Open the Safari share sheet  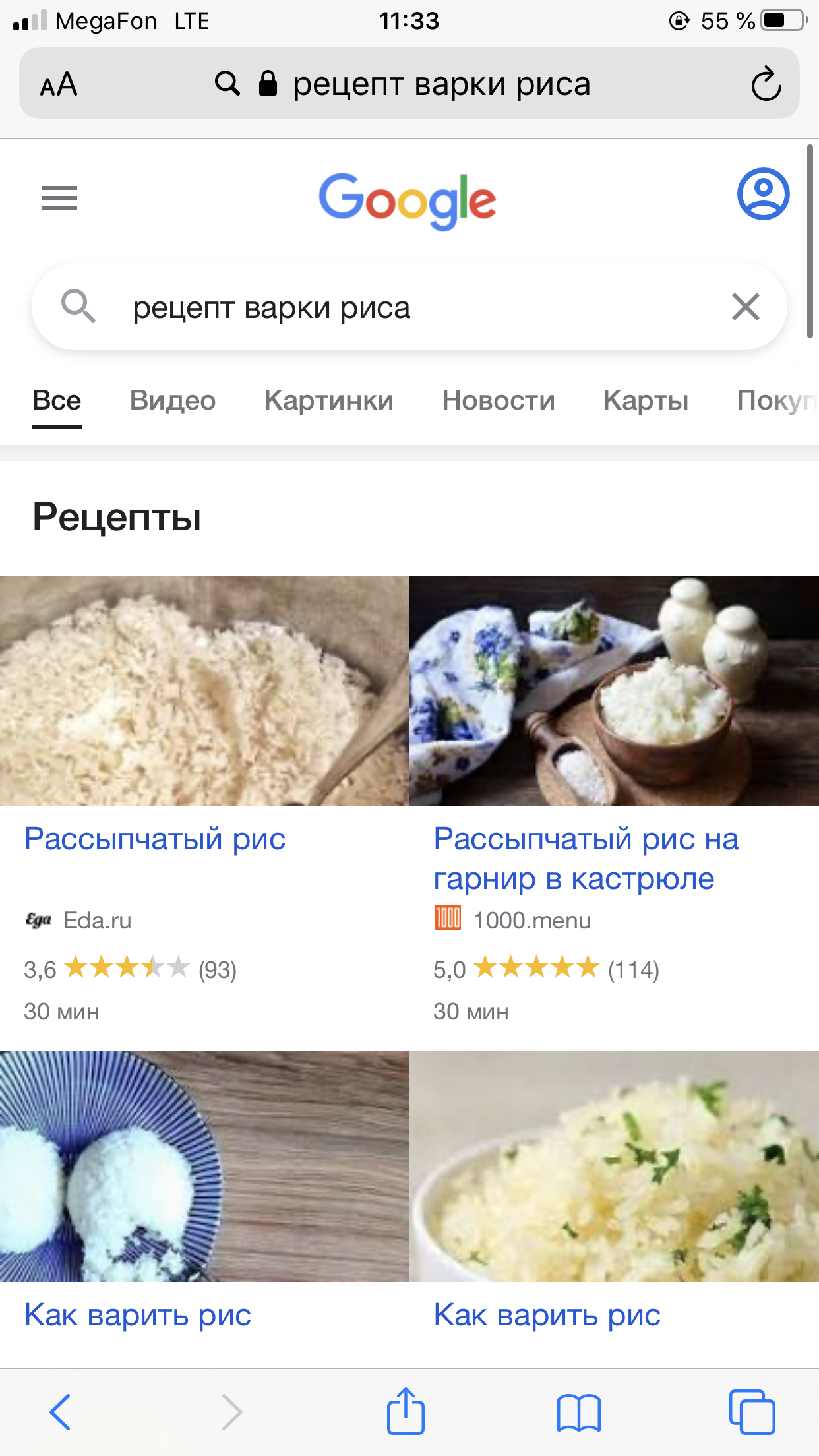tap(406, 1411)
